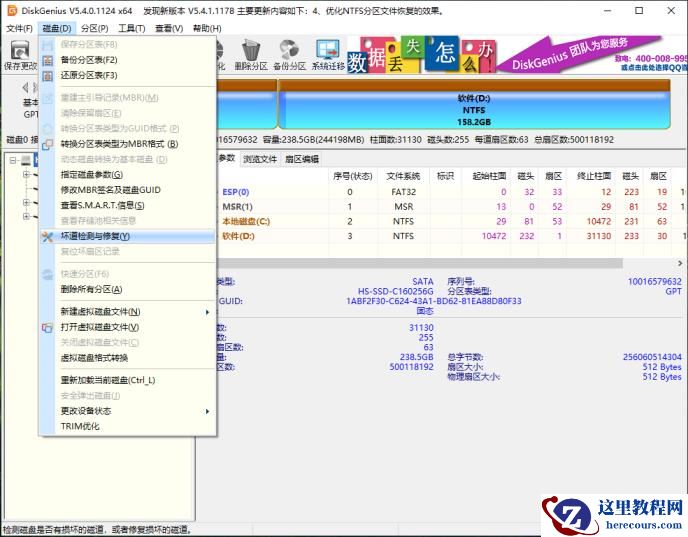Click the horizontal scrollbar under partition table
The image size is (688, 537).
pos(419,263)
